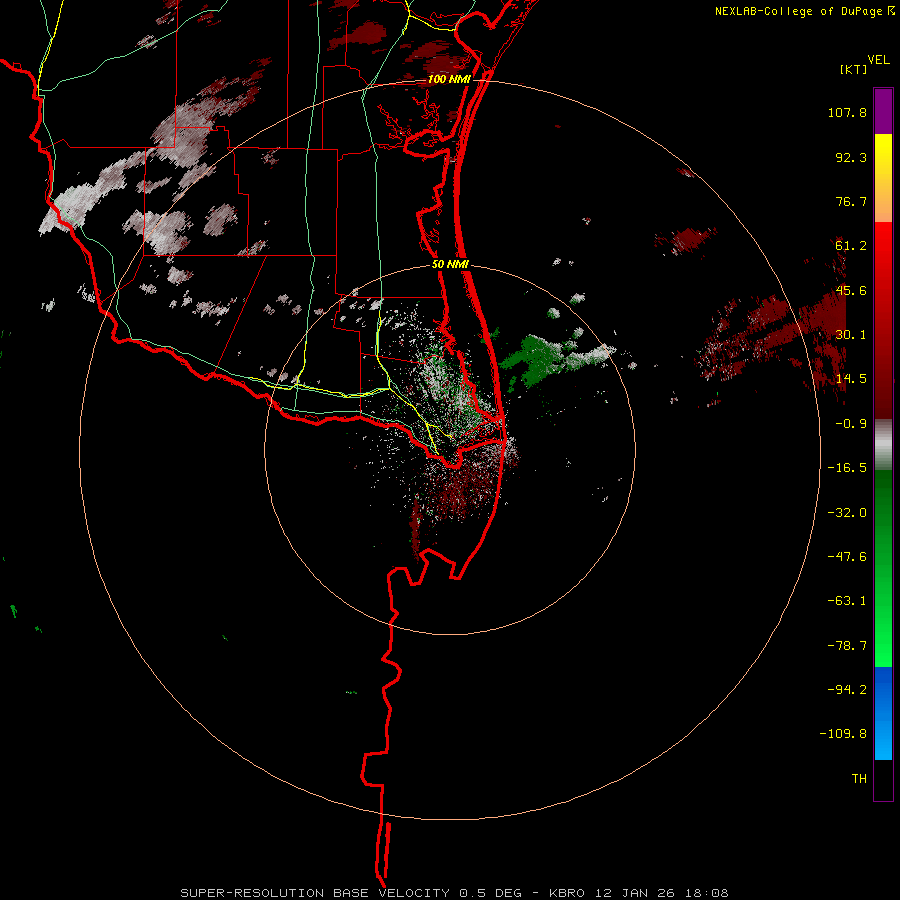
Task: Select the -16.5 velocity scale value
Action: 847,468
